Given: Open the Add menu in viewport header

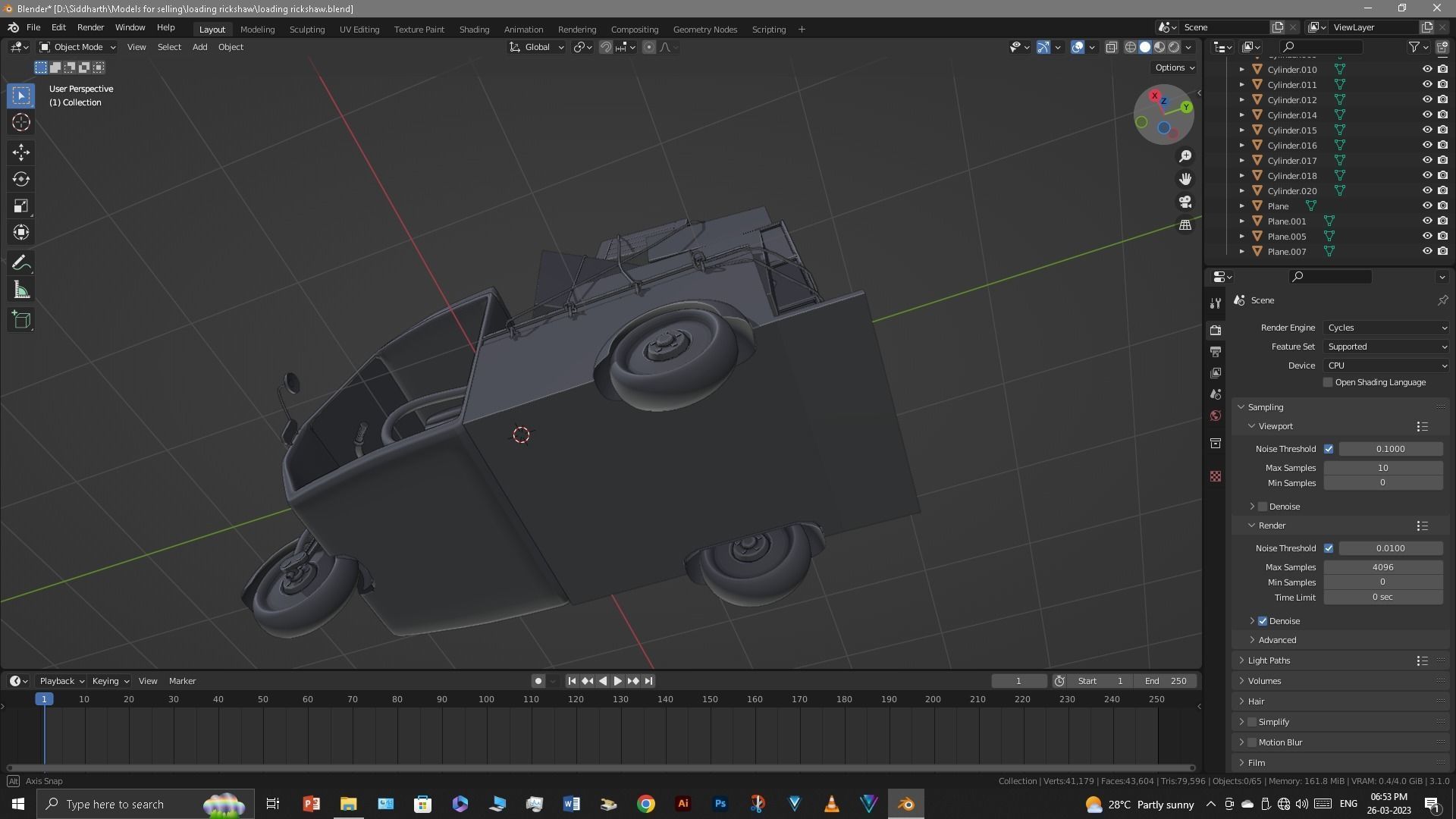Looking at the screenshot, I should 199,47.
